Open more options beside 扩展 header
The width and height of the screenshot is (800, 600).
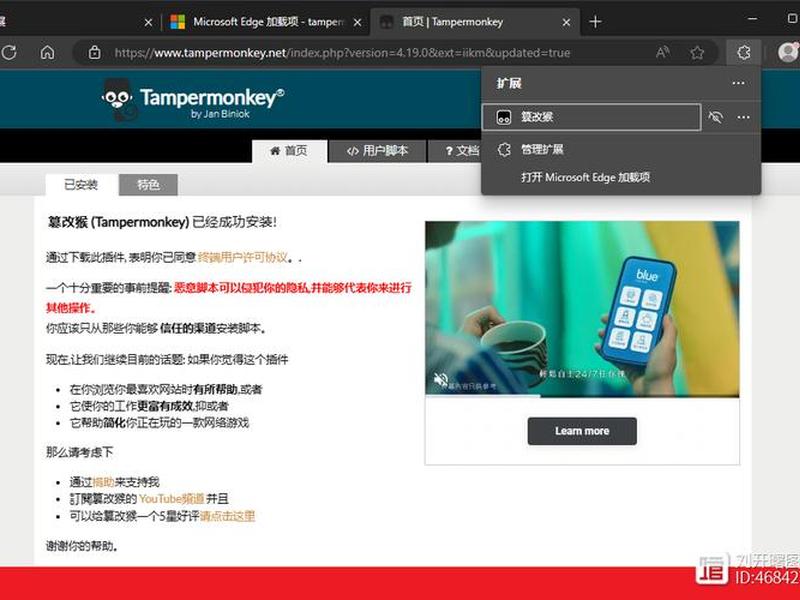(738, 83)
